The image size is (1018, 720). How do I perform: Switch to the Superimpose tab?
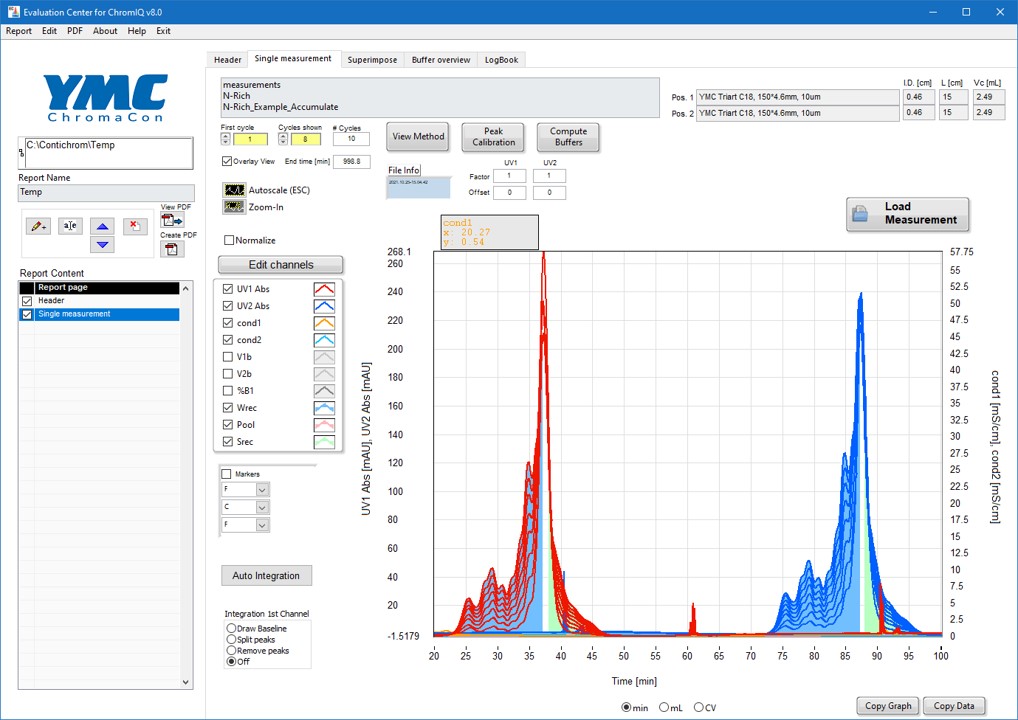coord(372,60)
